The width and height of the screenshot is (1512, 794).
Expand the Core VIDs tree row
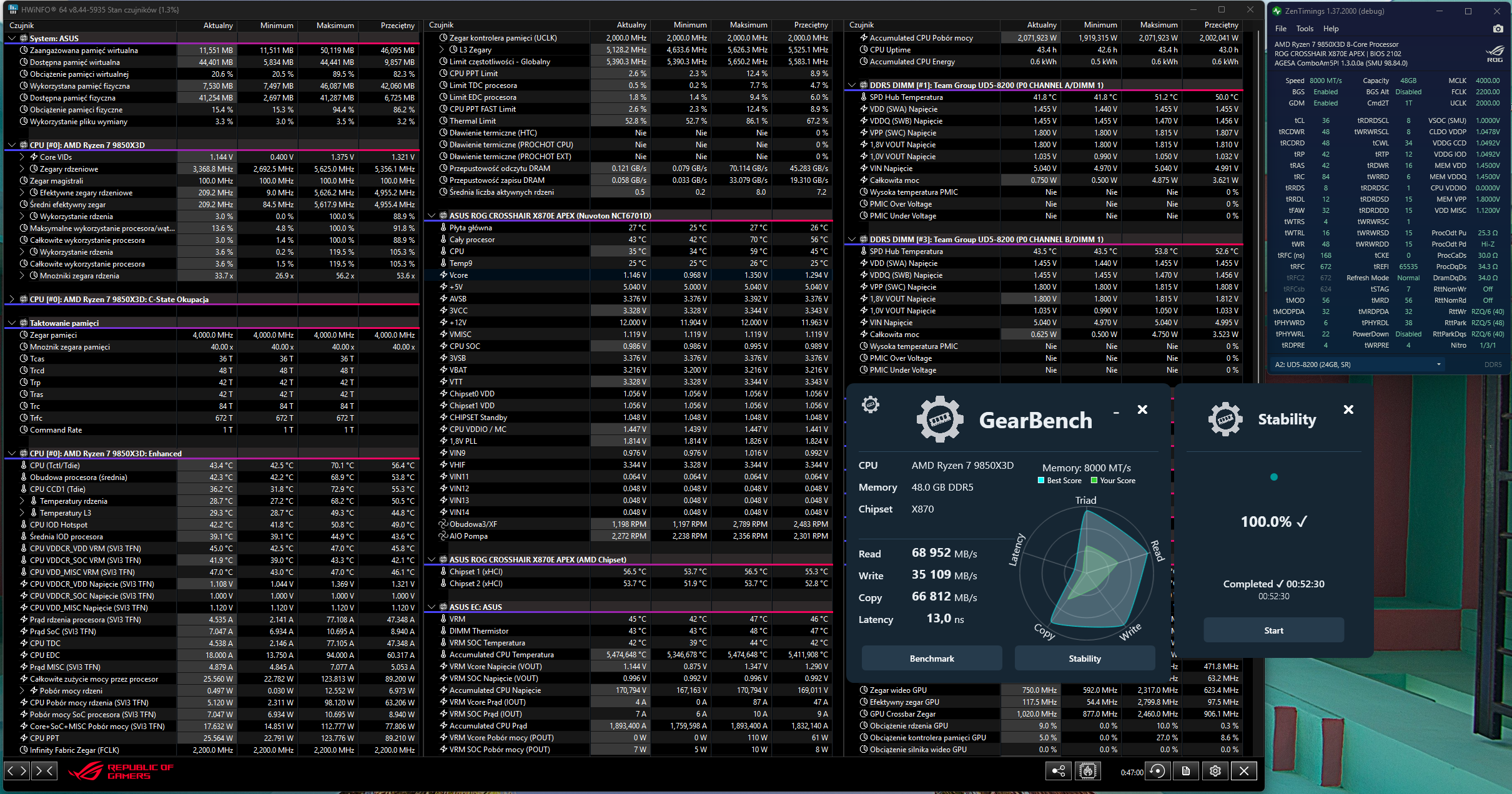(x=22, y=157)
